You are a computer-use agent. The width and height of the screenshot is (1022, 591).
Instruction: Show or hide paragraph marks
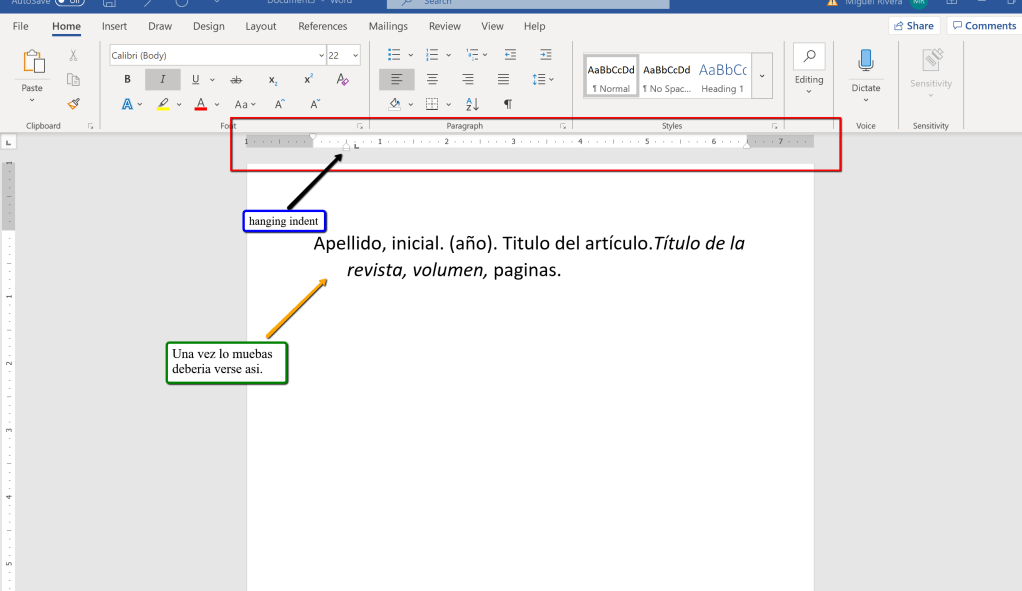[x=508, y=104]
